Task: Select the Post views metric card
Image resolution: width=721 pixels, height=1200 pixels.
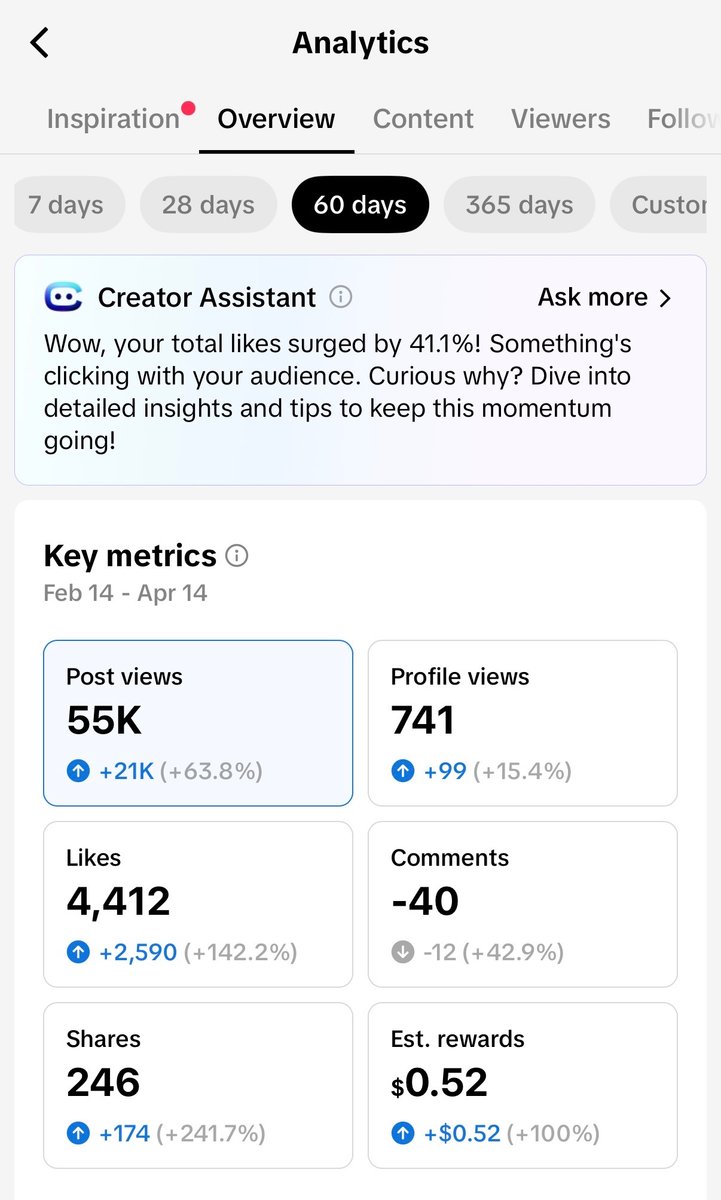Action: [x=197, y=722]
